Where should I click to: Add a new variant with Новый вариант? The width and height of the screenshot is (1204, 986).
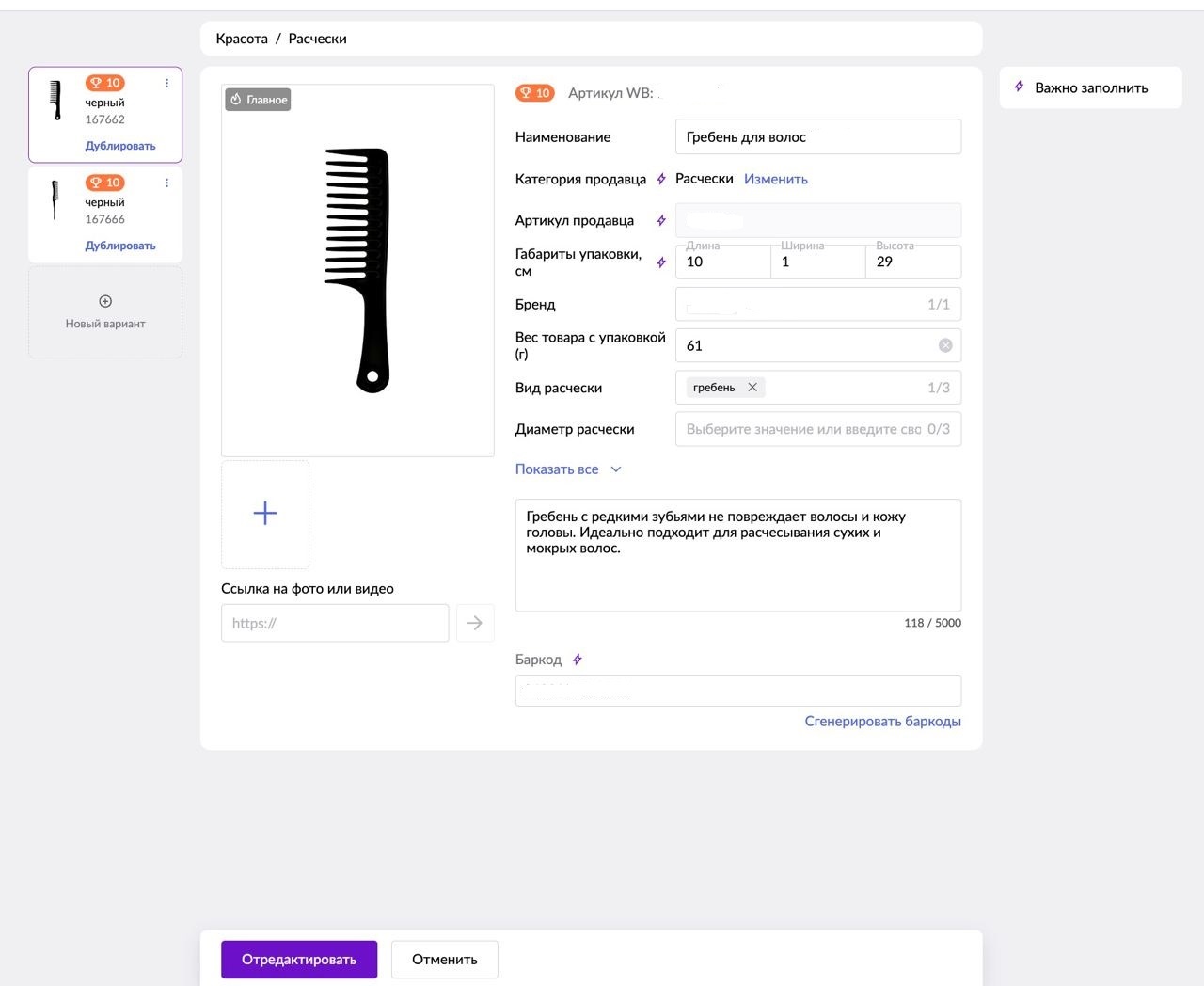pos(105,312)
